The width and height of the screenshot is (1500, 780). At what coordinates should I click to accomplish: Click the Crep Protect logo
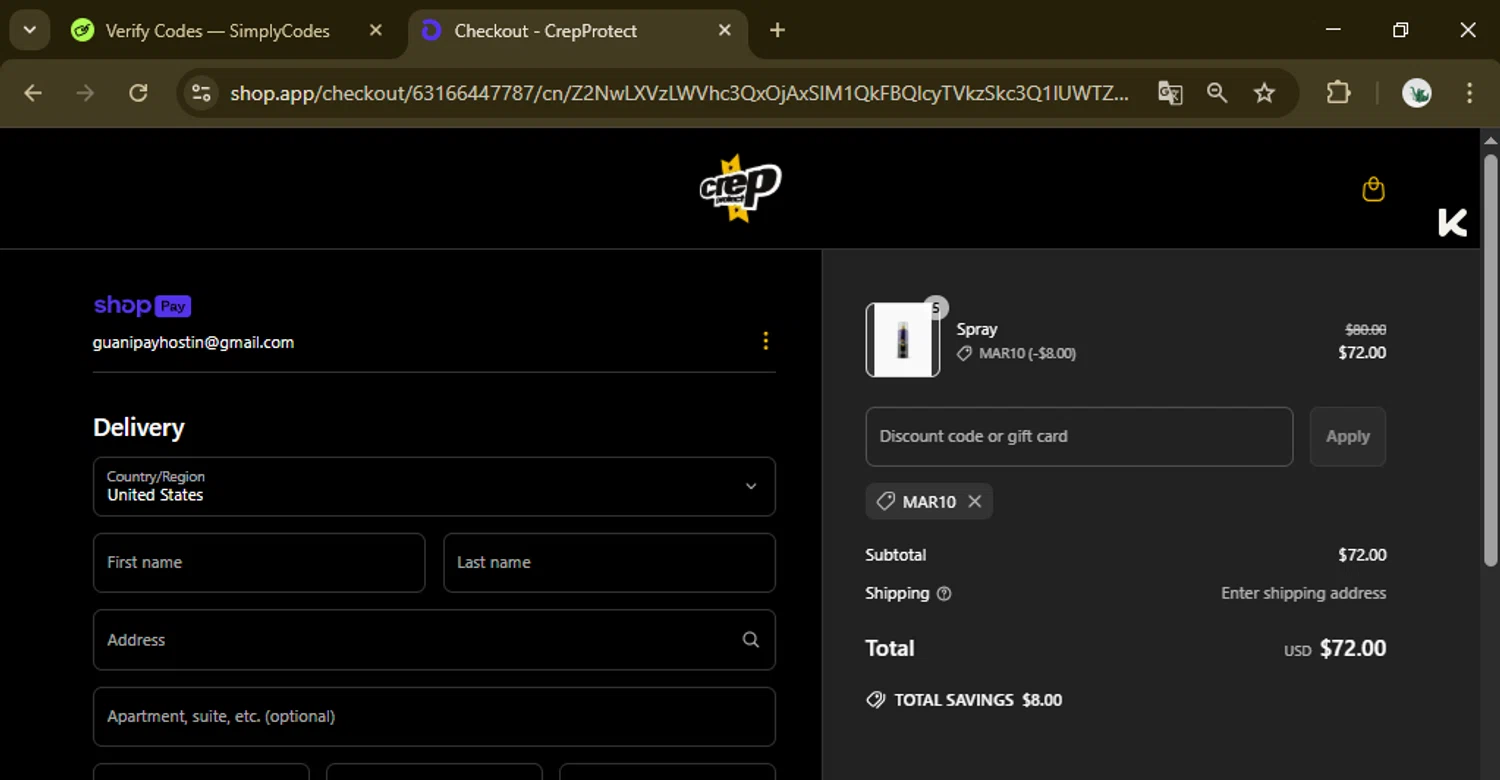pyautogui.click(x=740, y=187)
